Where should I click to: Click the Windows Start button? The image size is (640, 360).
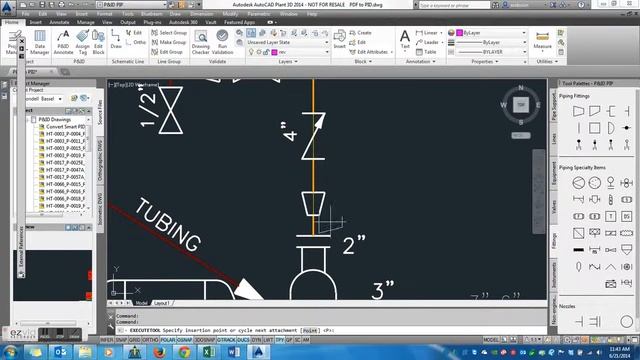point(10,352)
